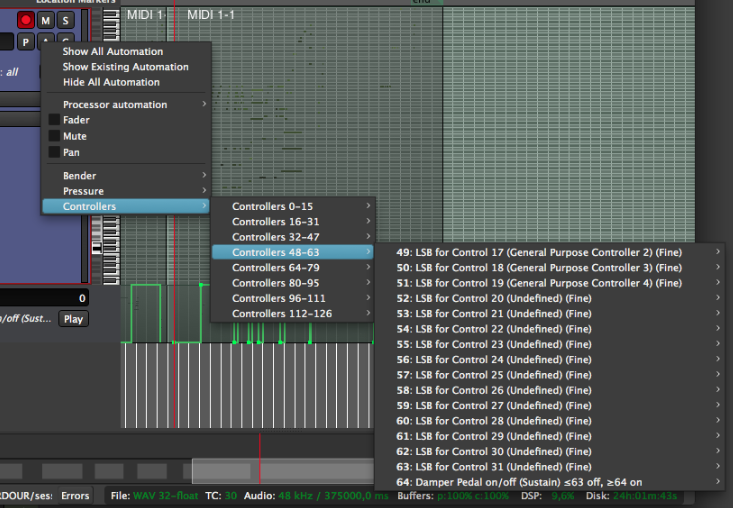Click the red record-arm button
Viewport: 733px width, 508px height.
26,20
